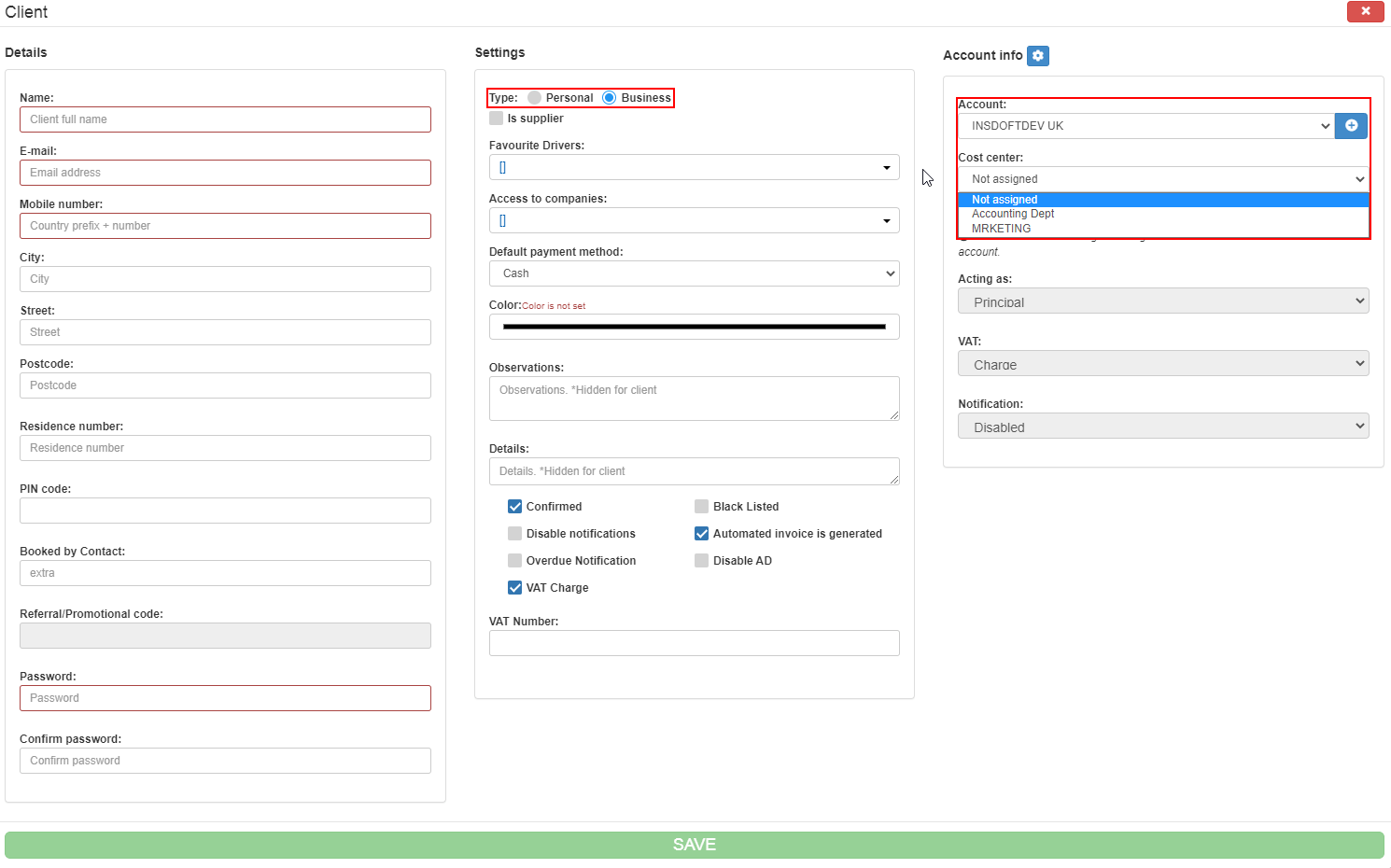Open the black Color picker bar
The height and width of the screenshot is (868, 1391).
pyautogui.click(x=695, y=327)
